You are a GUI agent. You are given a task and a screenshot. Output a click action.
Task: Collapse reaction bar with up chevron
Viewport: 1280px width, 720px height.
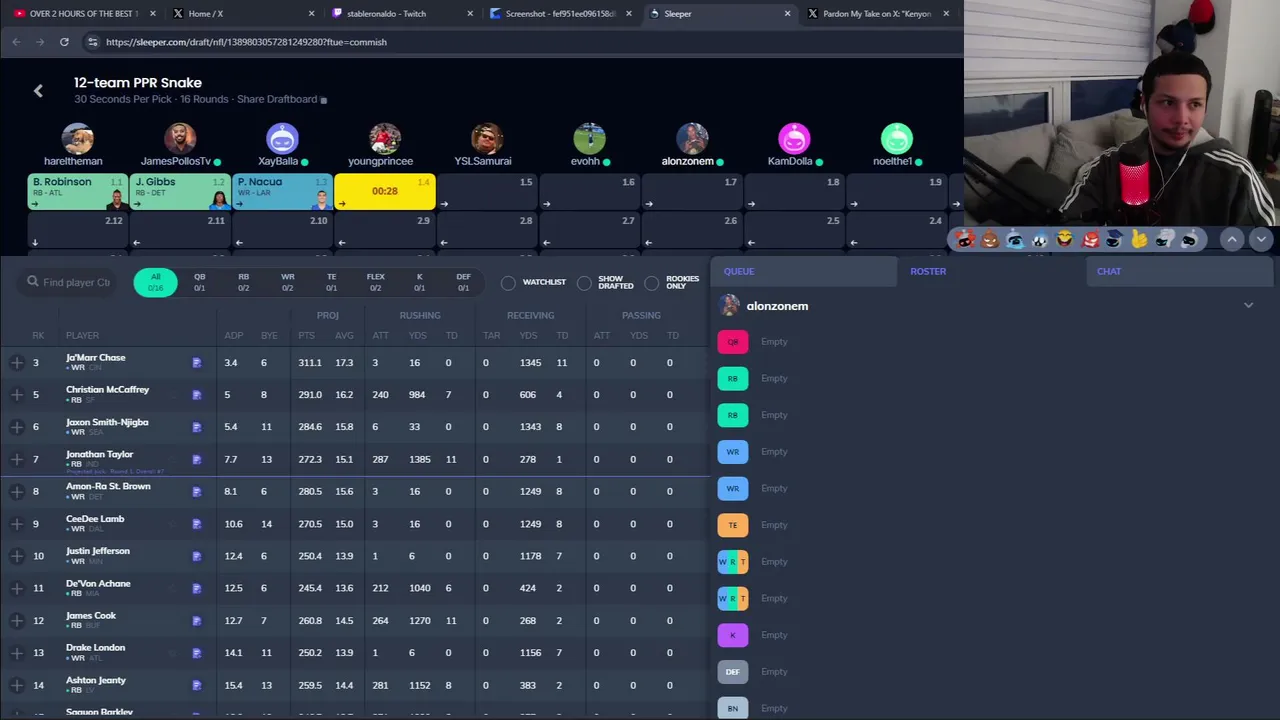pos(1232,240)
